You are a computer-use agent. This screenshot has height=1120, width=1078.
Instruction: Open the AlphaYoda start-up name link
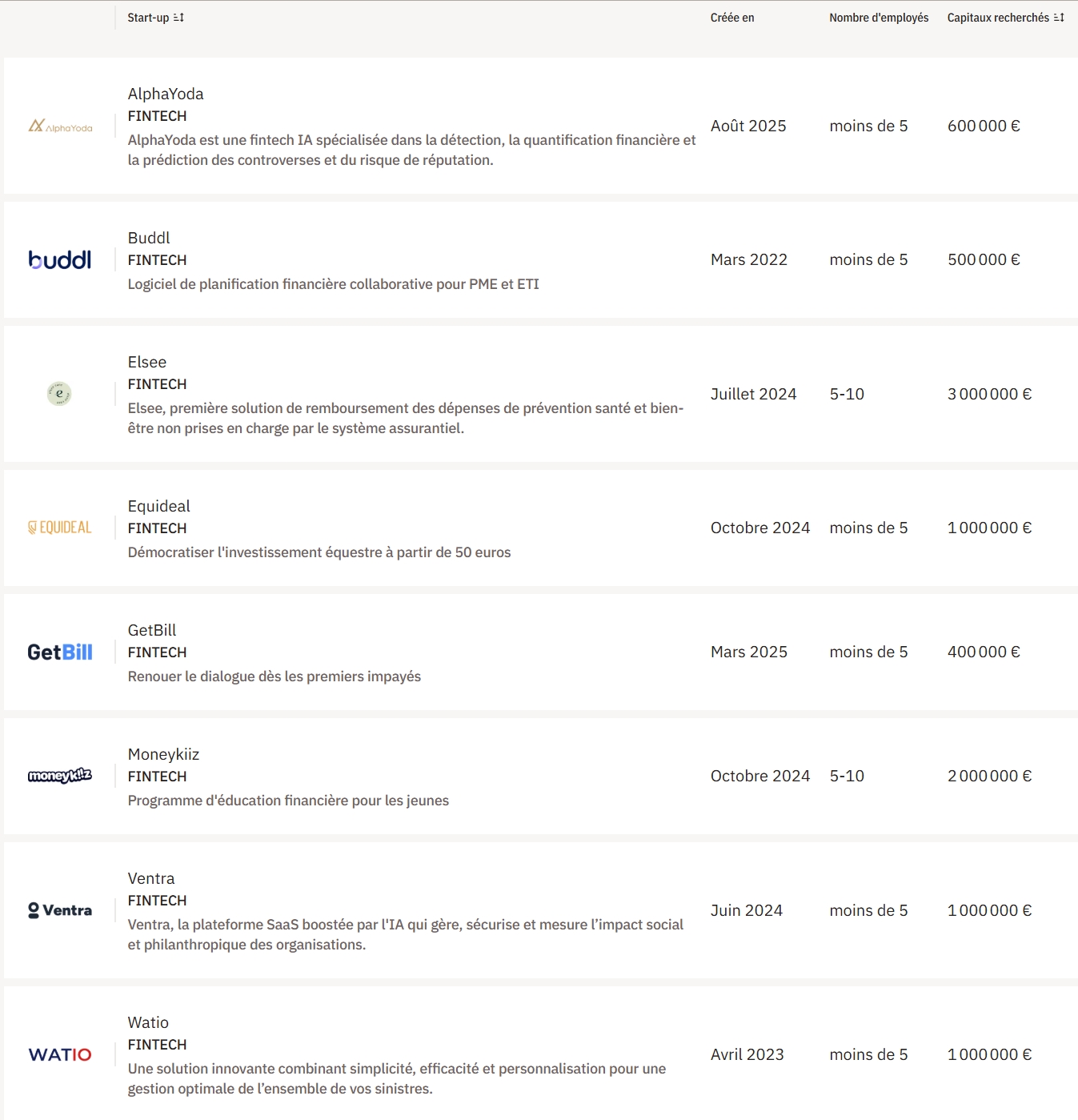point(166,94)
